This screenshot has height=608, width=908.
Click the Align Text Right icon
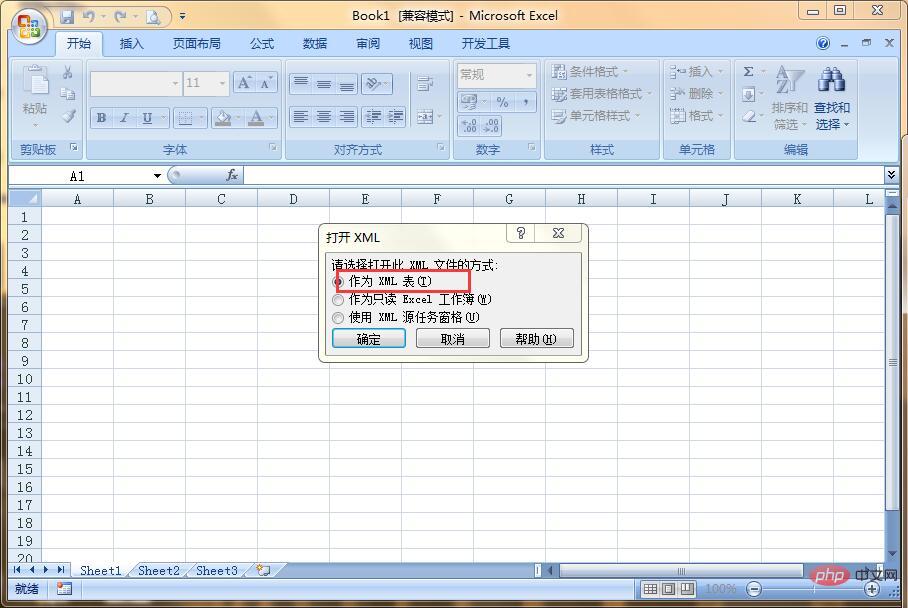pyautogui.click(x=347, y=117)
